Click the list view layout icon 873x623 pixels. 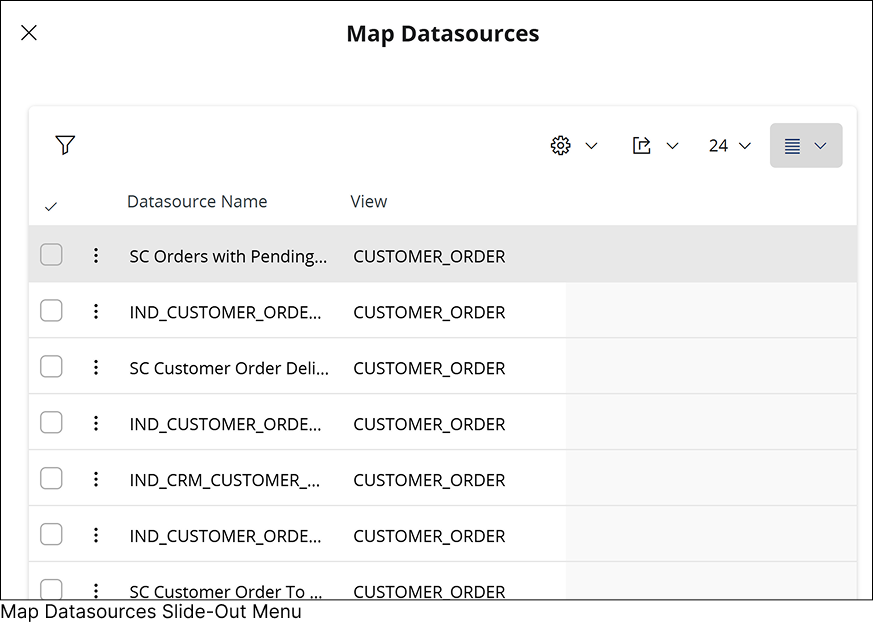[x=792, y=146]
